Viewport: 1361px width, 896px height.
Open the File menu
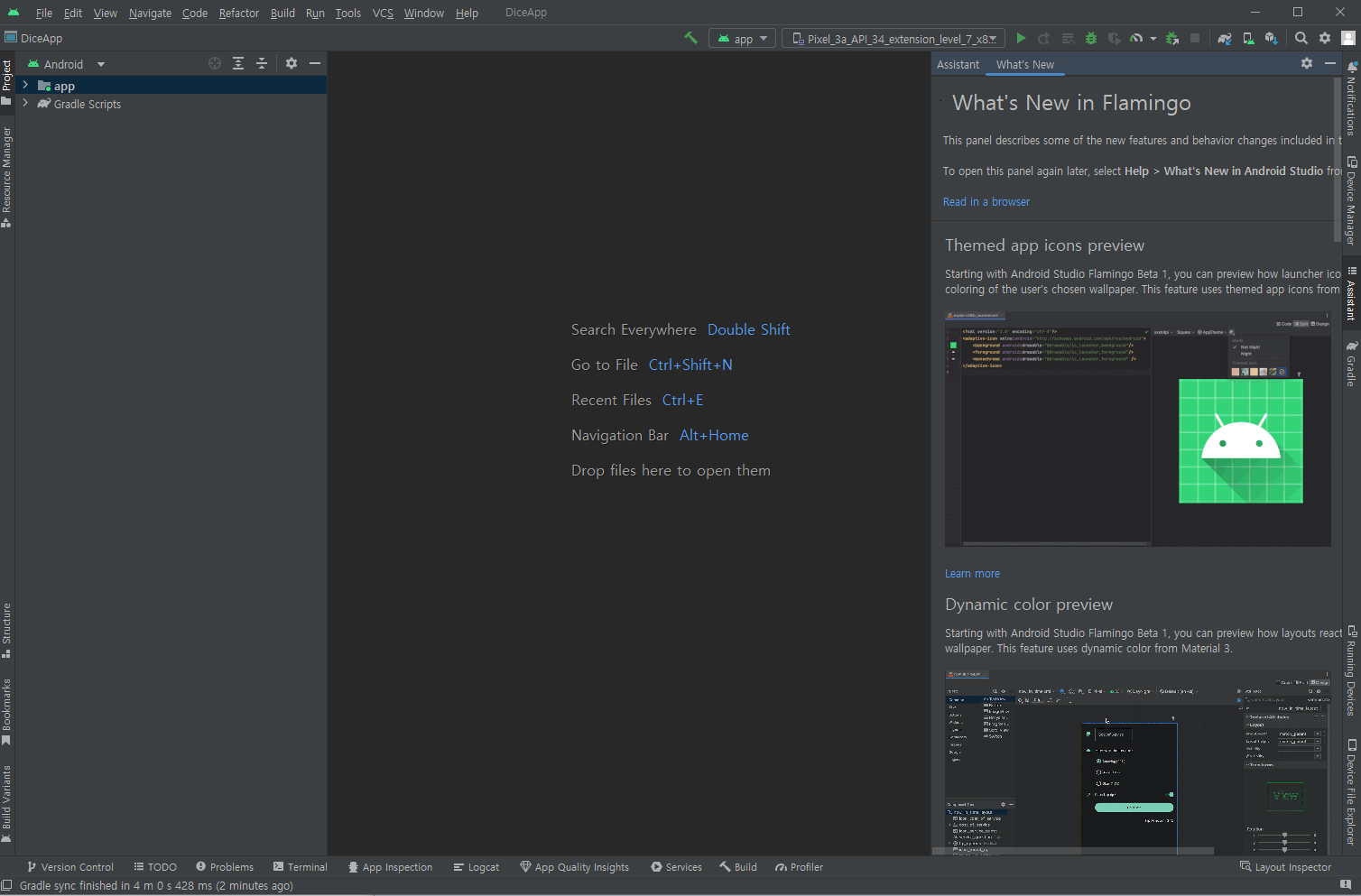[44, 13]
